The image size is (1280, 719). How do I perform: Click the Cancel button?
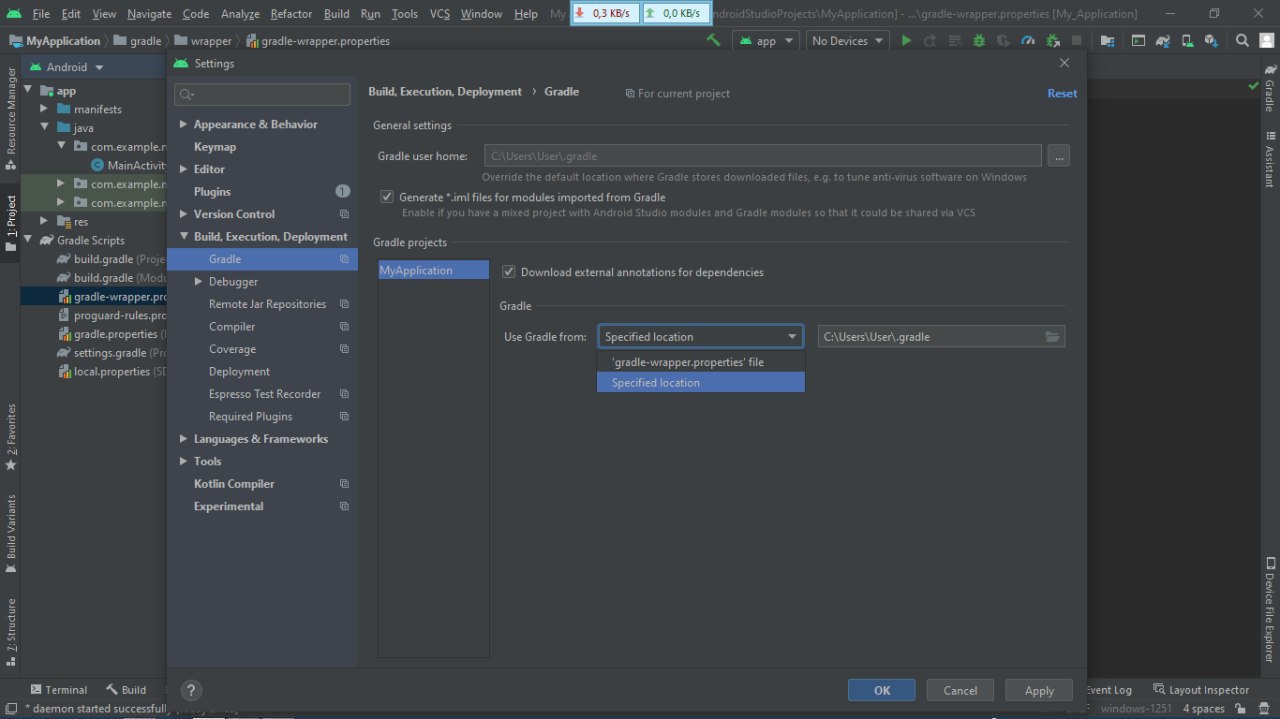[x=960, y=690]
